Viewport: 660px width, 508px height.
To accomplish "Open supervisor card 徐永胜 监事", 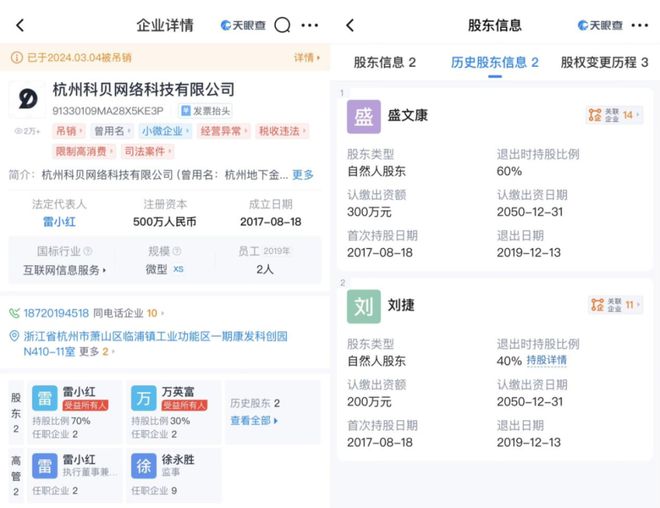I will click(173, 475).
